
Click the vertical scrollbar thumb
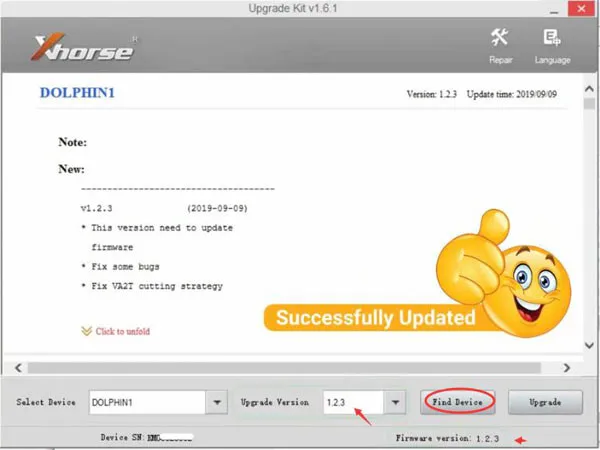pos(589,103)
